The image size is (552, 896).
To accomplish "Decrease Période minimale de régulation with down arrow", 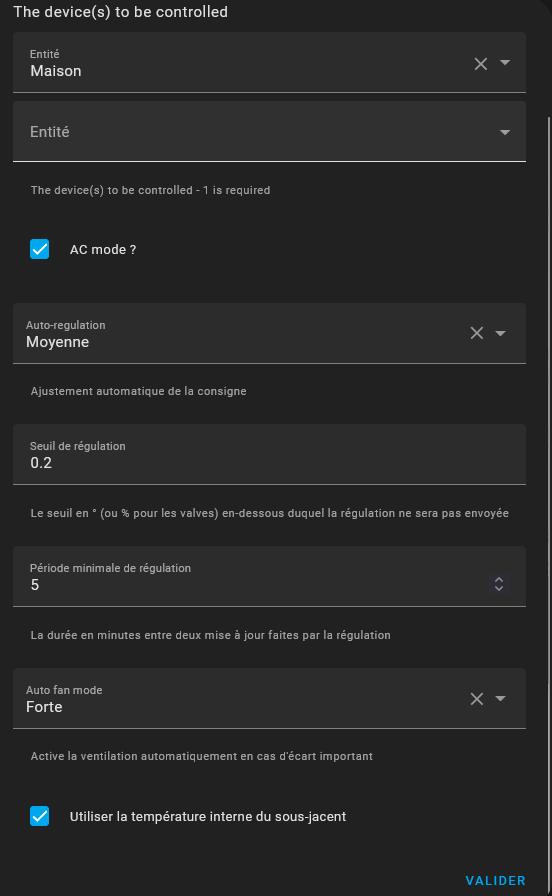I will (499, 588).
